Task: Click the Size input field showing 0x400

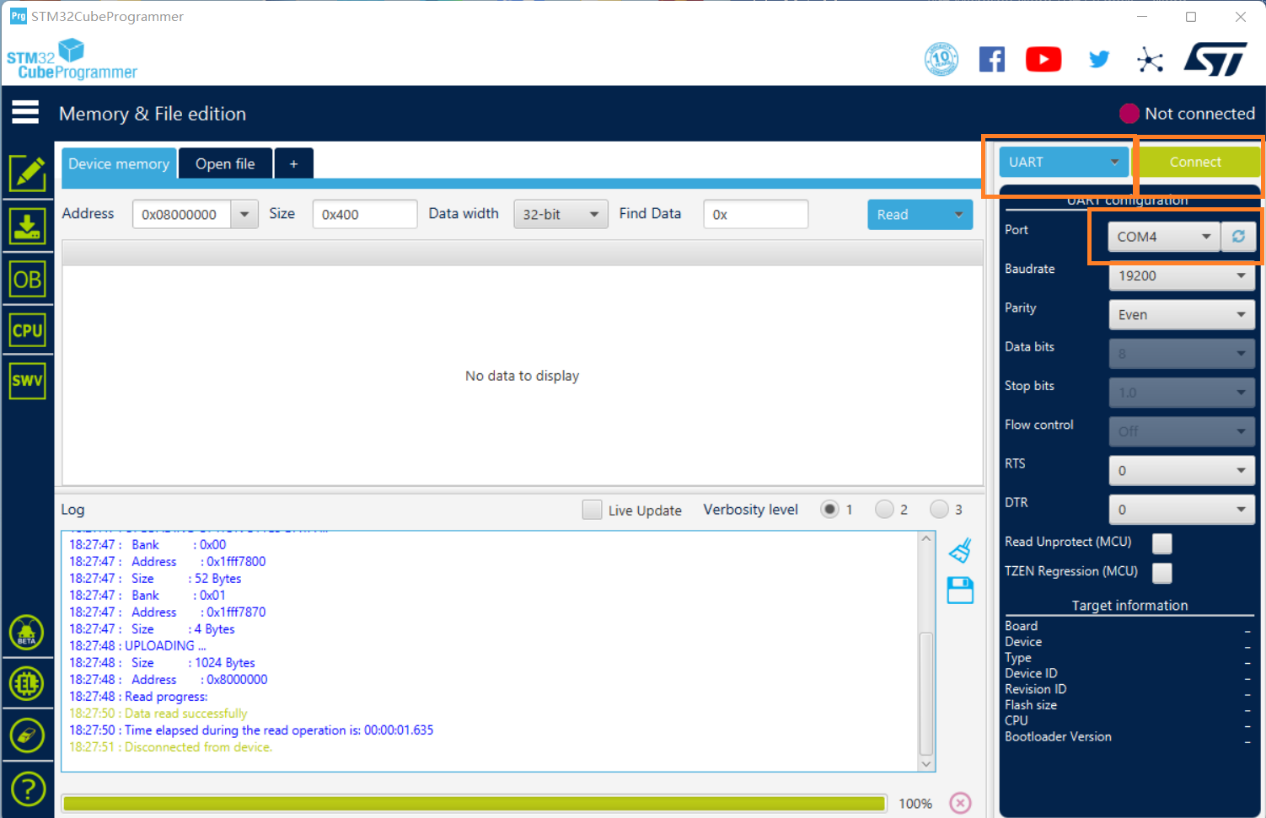Action: [x=364, y=214]
